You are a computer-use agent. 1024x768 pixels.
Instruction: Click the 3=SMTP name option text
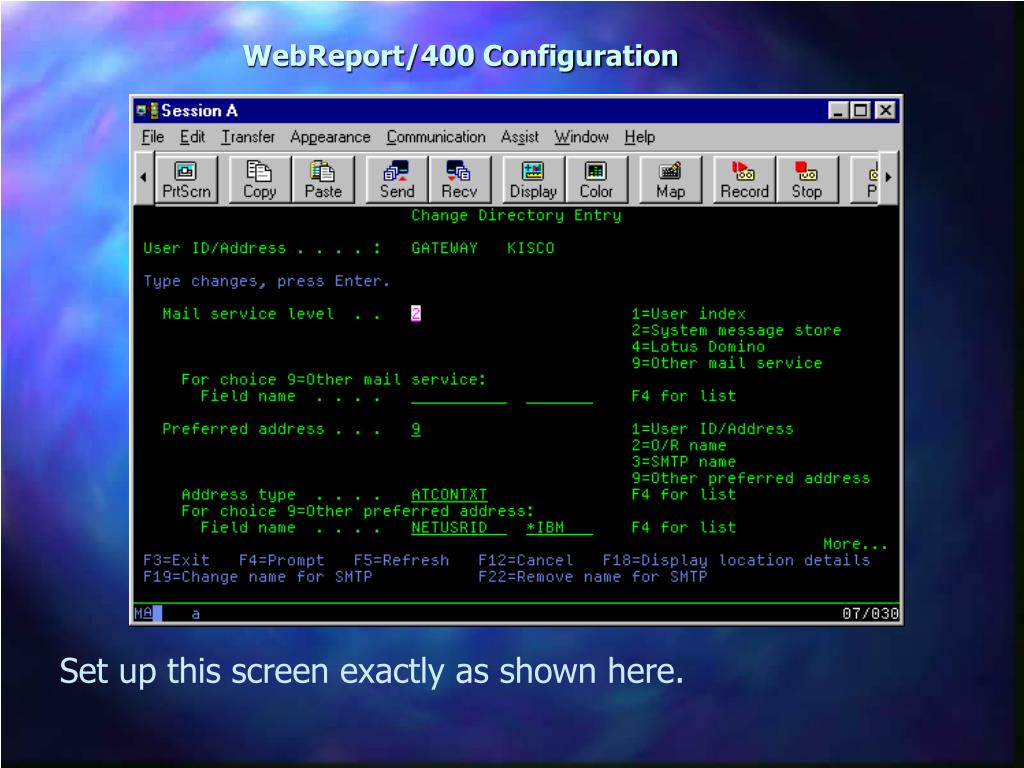coord(684,462)
